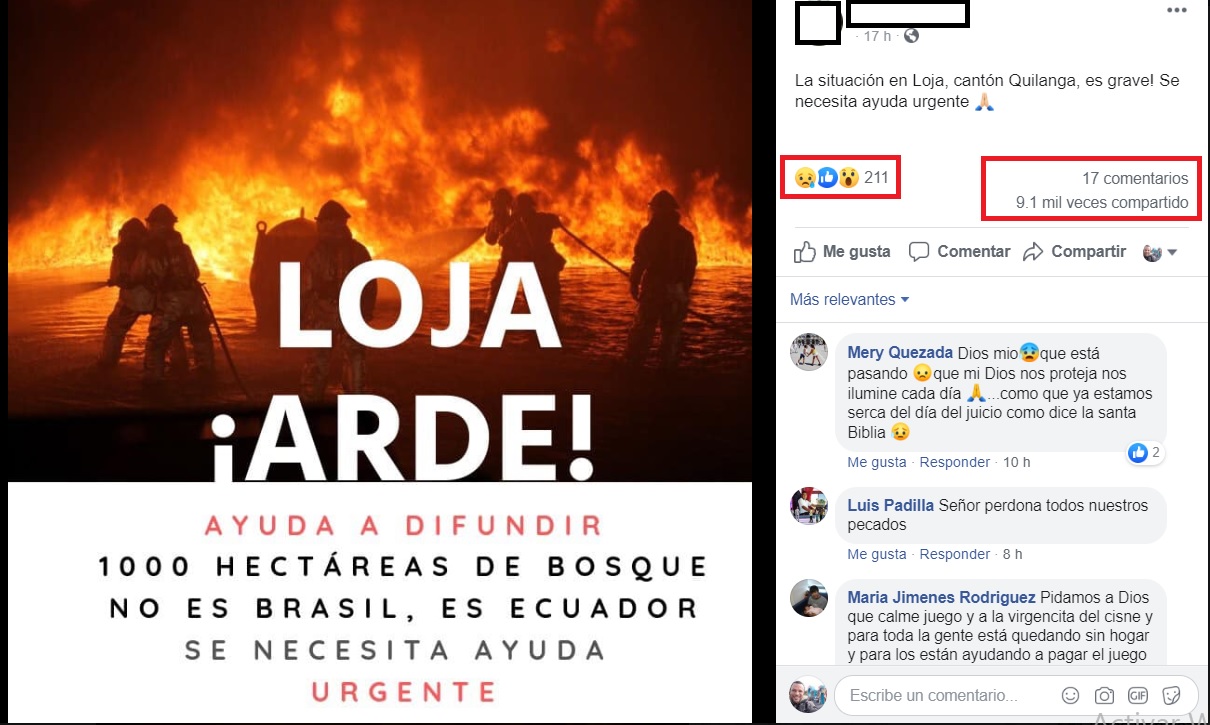Open Maria Jimenes Rodriguez's profile avatar
Image resolution: width=1210 pixels, height=725 pixels.
pos(808,598)
